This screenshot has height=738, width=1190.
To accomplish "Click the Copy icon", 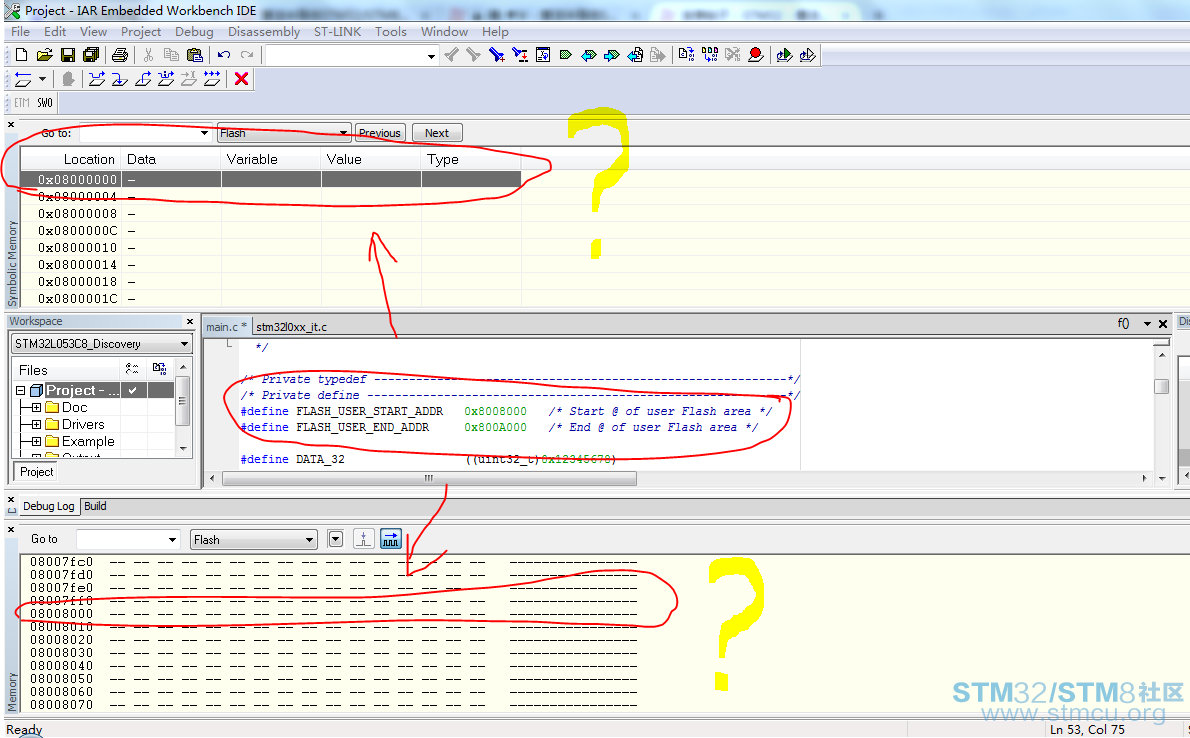I will pyautogui.click(x=172, y=55).
